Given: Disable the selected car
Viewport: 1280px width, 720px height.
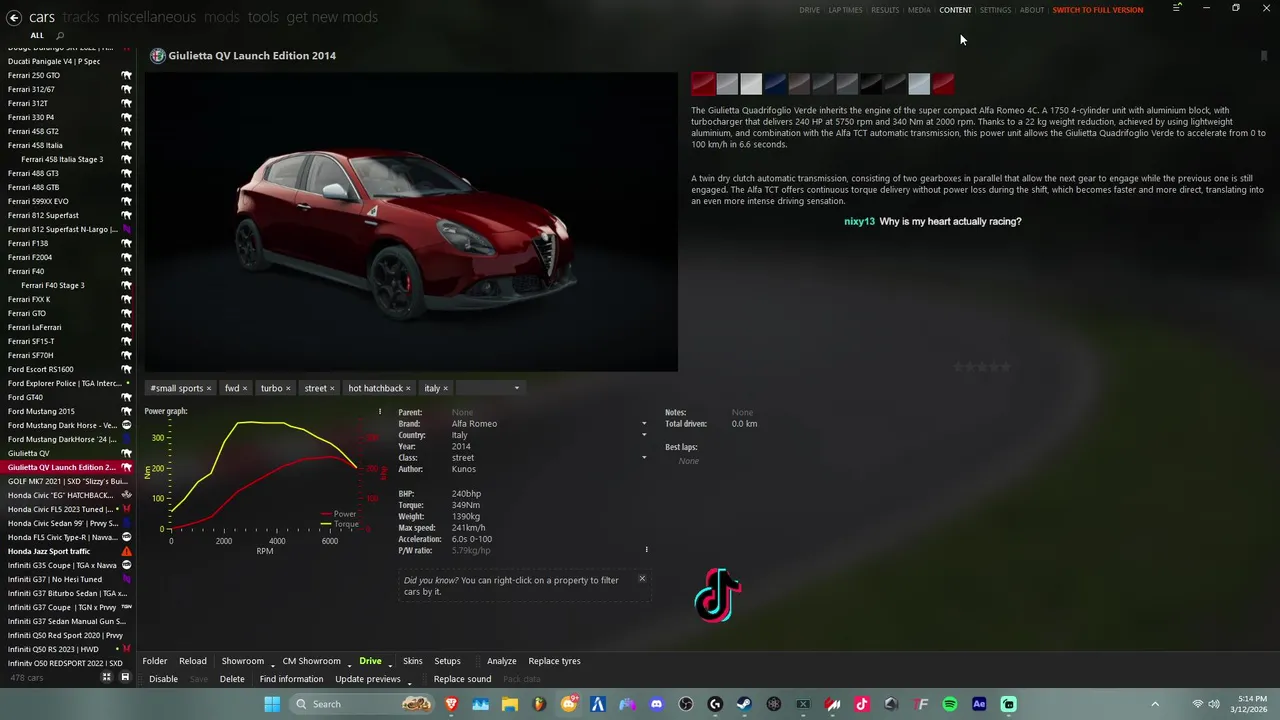Looking at the screenshot, I should tap(163, 679).
